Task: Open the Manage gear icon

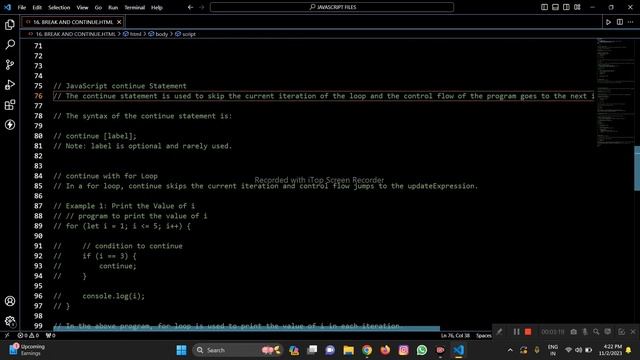Action: click(x=10, y=321)
